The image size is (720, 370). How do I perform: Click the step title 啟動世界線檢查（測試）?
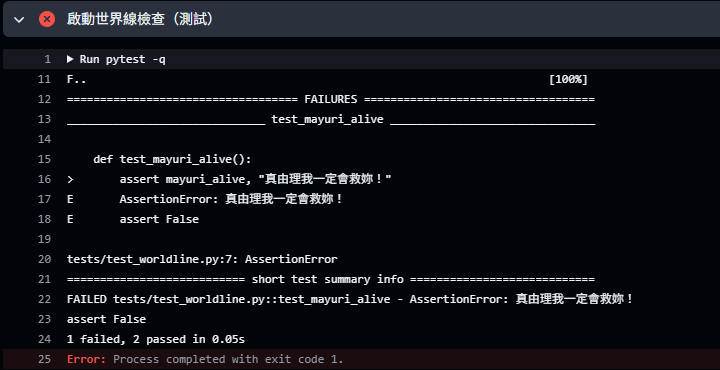(141, 19)
